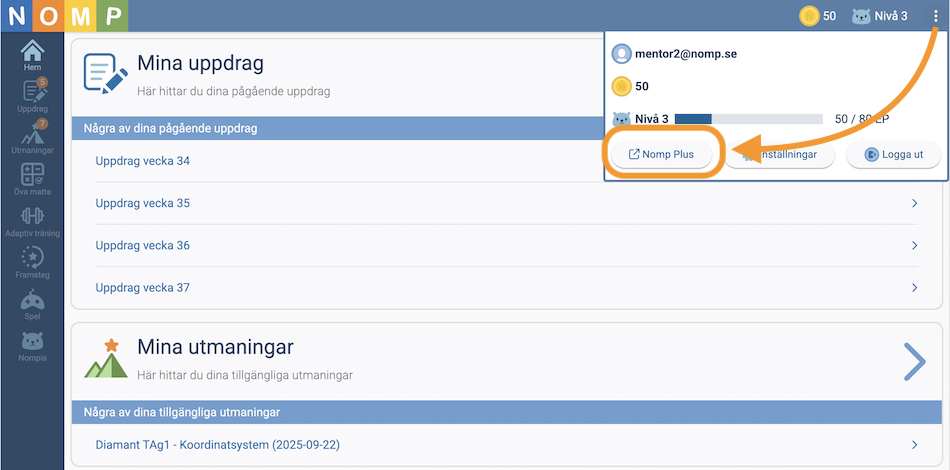Open Uppdrag in the sidebar
The image size is (950, 470).
coord(32,97)
